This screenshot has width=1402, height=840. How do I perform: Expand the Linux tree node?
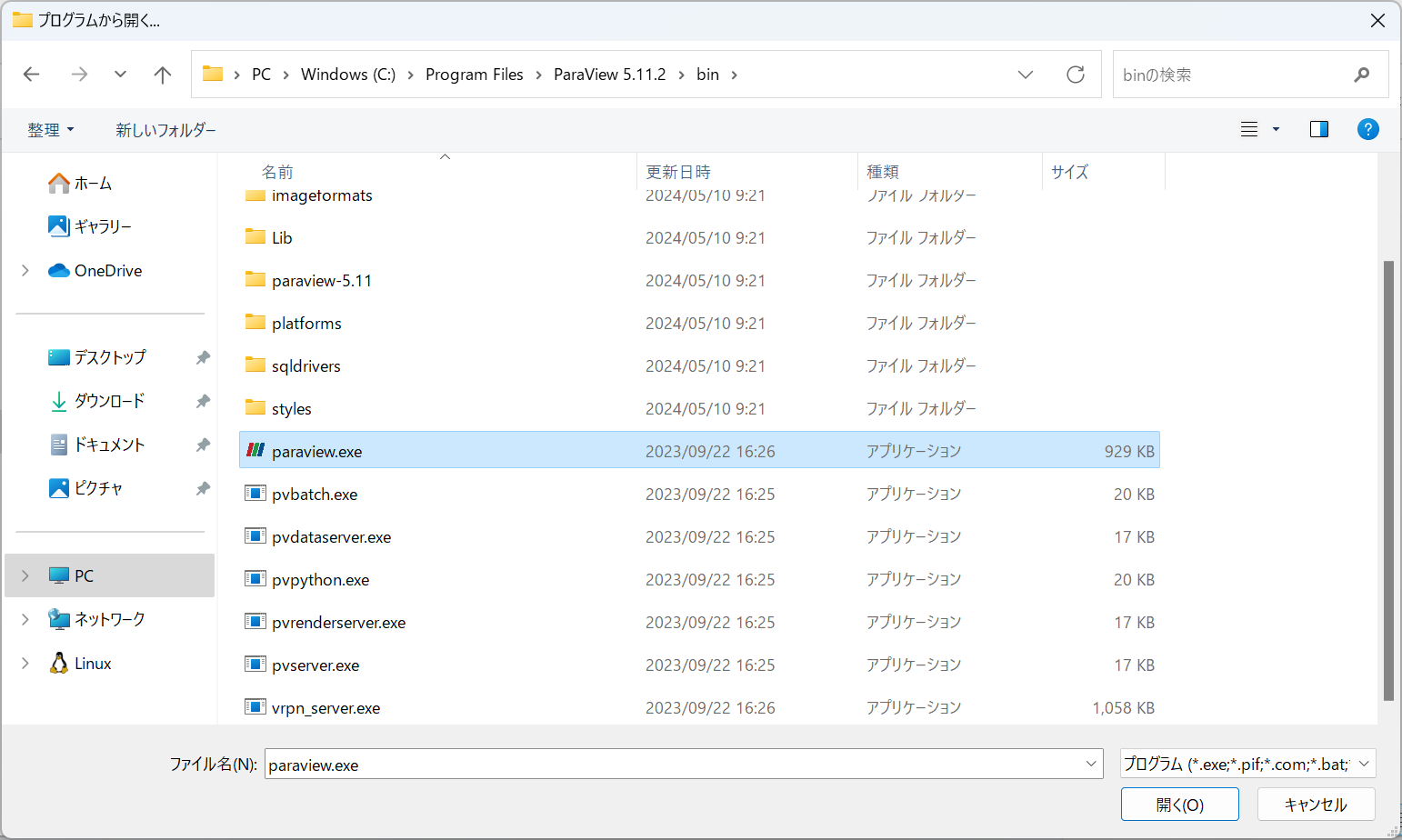(x=25, y=664)
